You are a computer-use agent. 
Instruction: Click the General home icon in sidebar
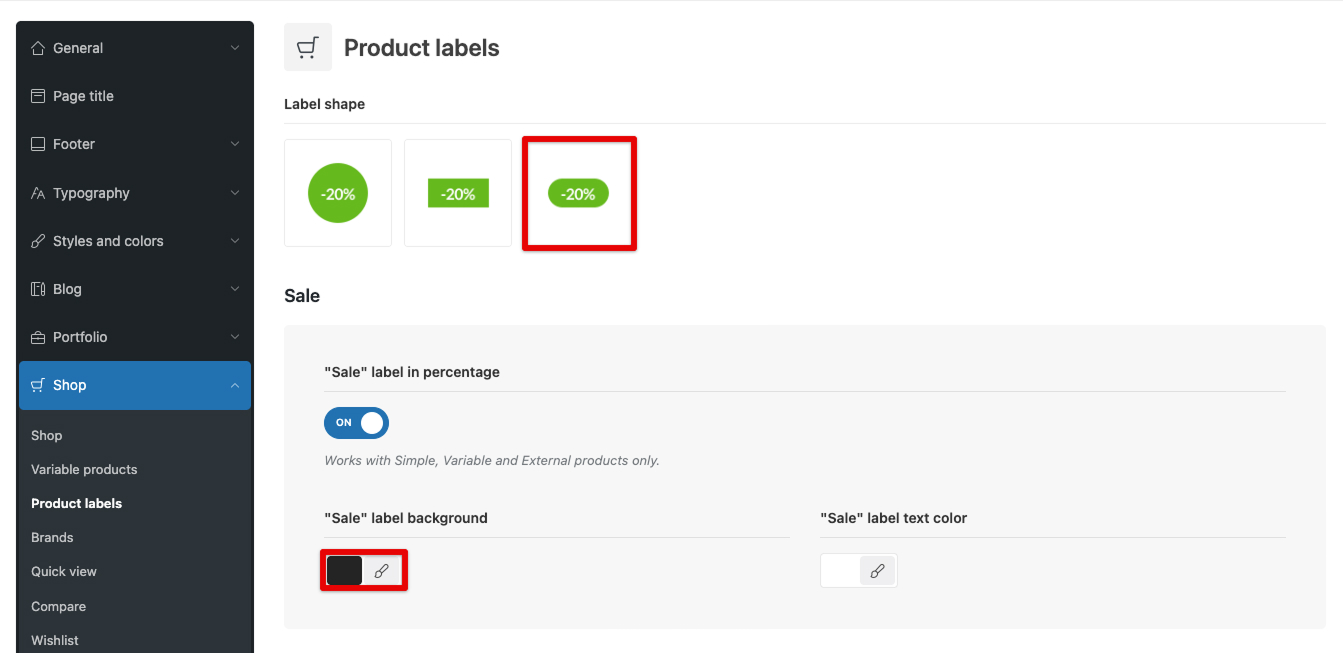click(x=38, y=48)
